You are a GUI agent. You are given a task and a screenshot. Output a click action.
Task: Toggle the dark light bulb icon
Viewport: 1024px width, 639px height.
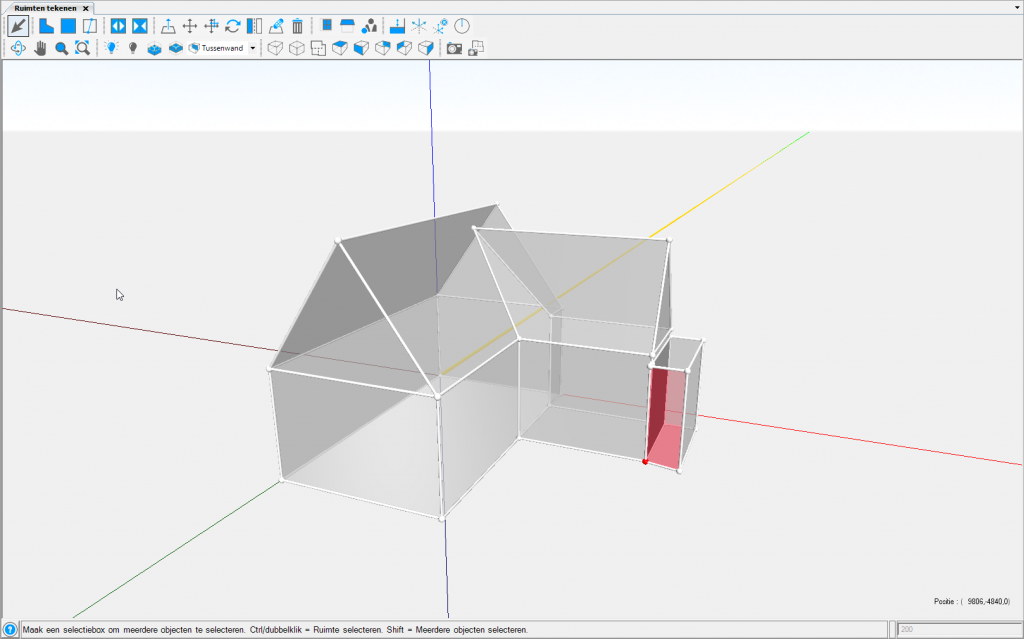pos(132,48)
